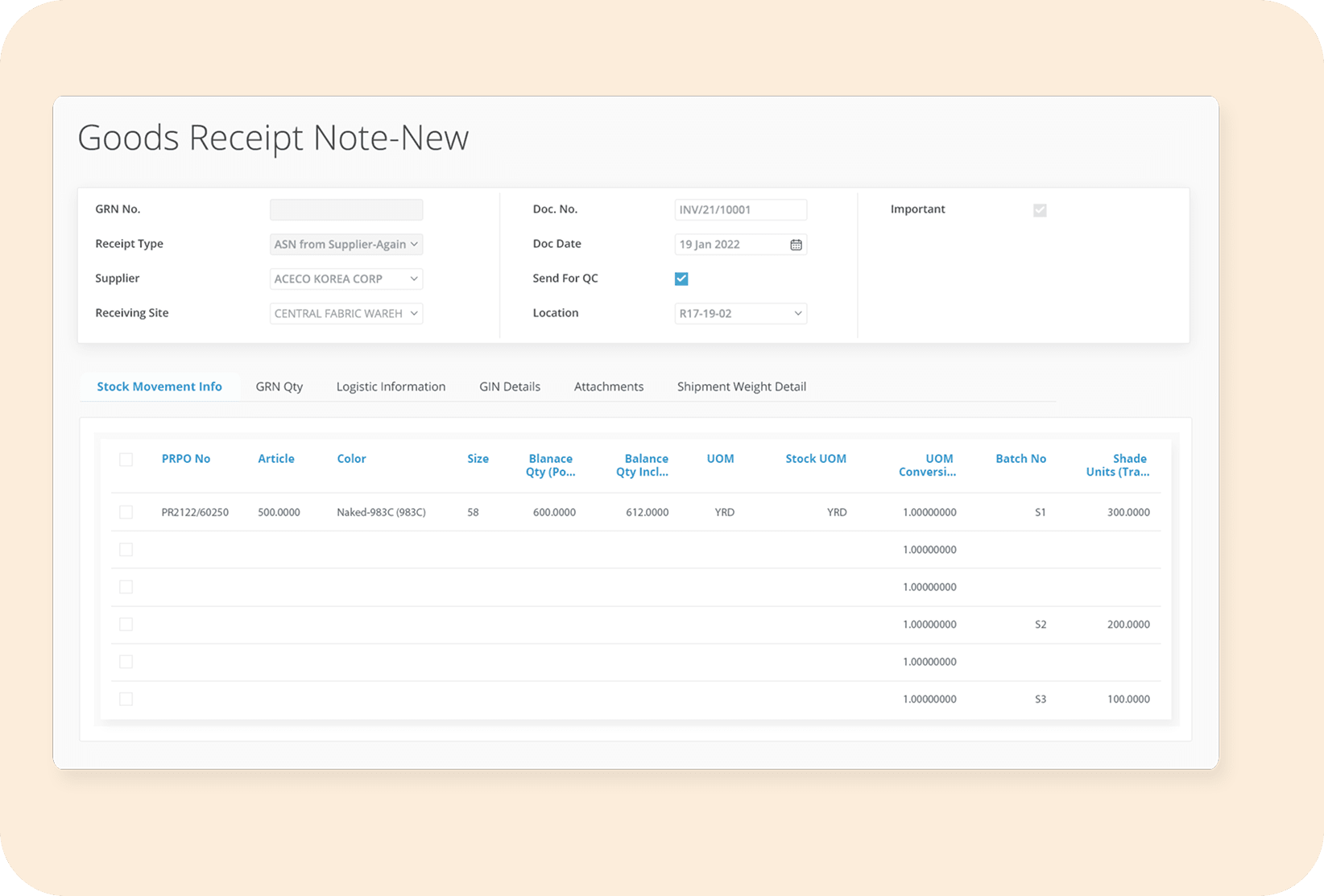Toggle the Important checkbox
Screen dimensions: 1324x896
1040,210
